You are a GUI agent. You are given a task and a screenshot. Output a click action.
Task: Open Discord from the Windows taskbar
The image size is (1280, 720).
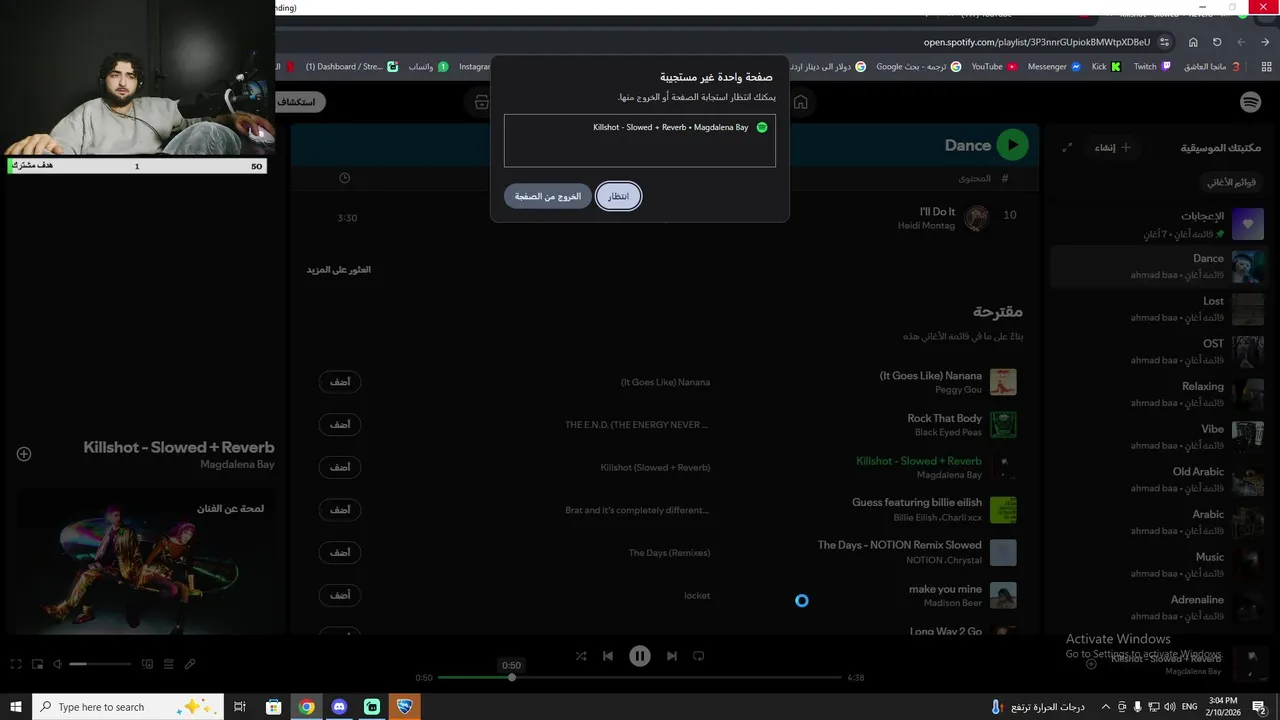pos(339,707)
